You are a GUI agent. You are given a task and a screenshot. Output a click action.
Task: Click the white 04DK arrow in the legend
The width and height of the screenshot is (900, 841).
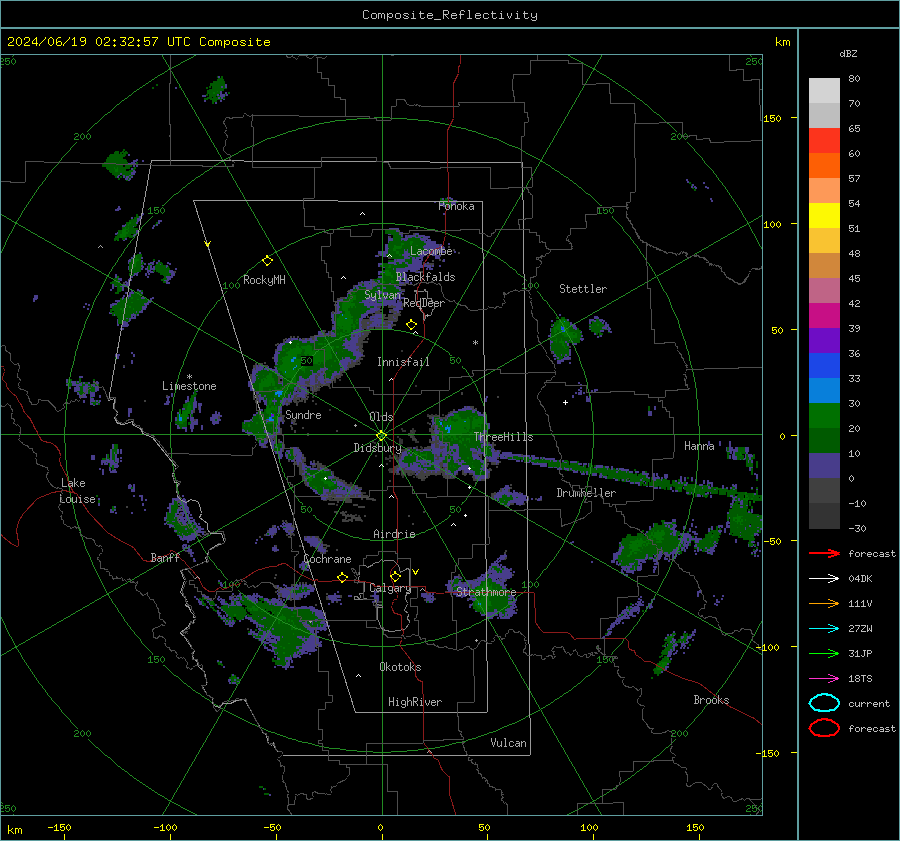coord(824,579)
